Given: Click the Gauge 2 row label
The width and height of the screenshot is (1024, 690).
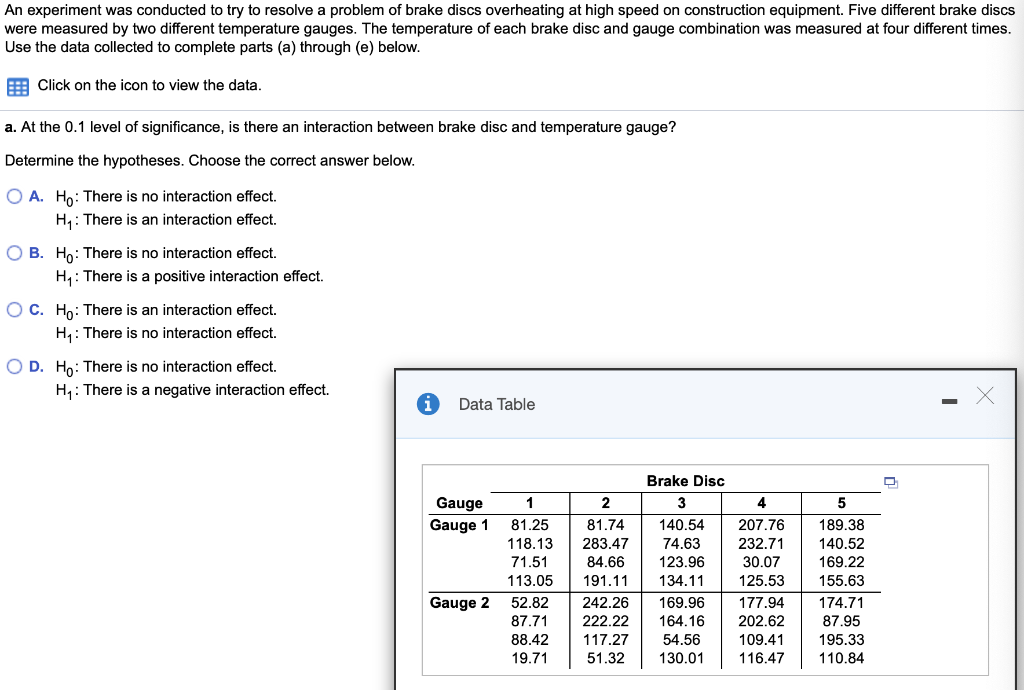Looking at the screenshot, I should click(x=459, y=602).
